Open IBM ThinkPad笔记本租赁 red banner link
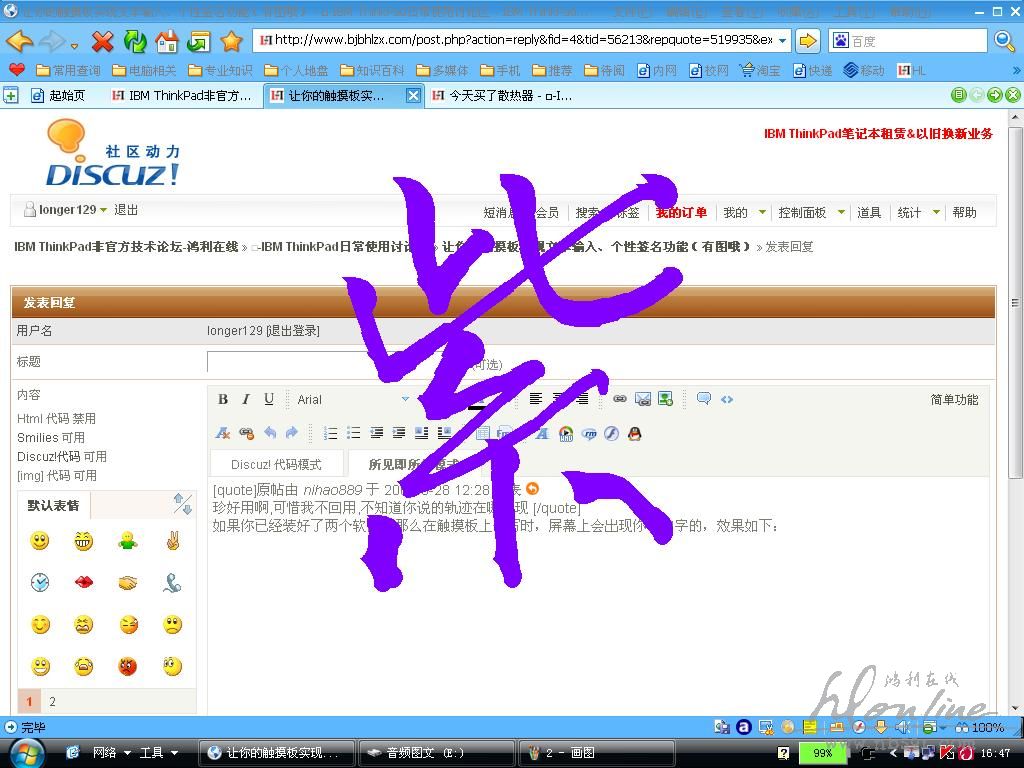1024x768 pixels. tap(878, 133)
